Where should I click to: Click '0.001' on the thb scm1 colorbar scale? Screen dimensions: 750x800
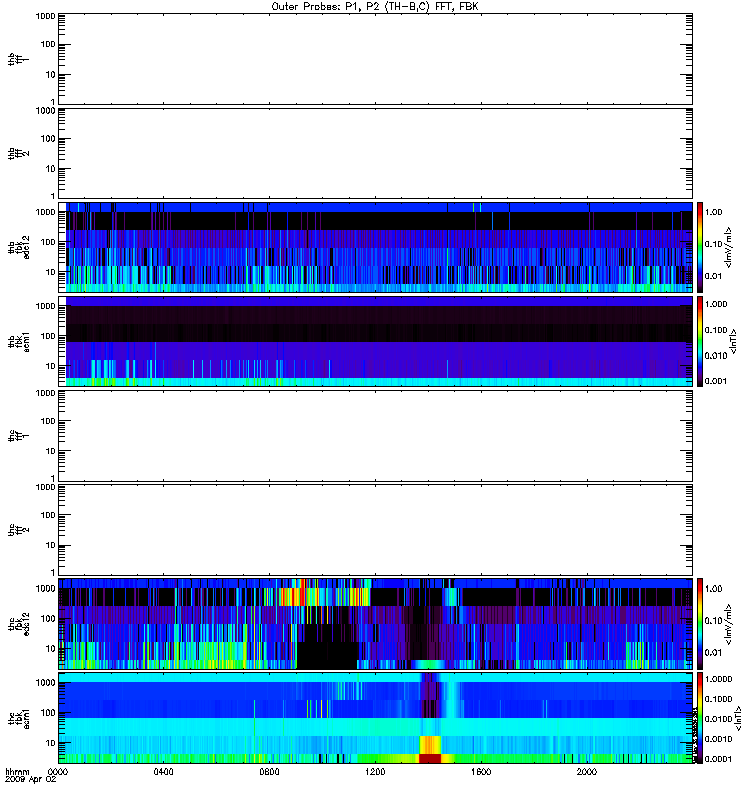coord(716,381)
